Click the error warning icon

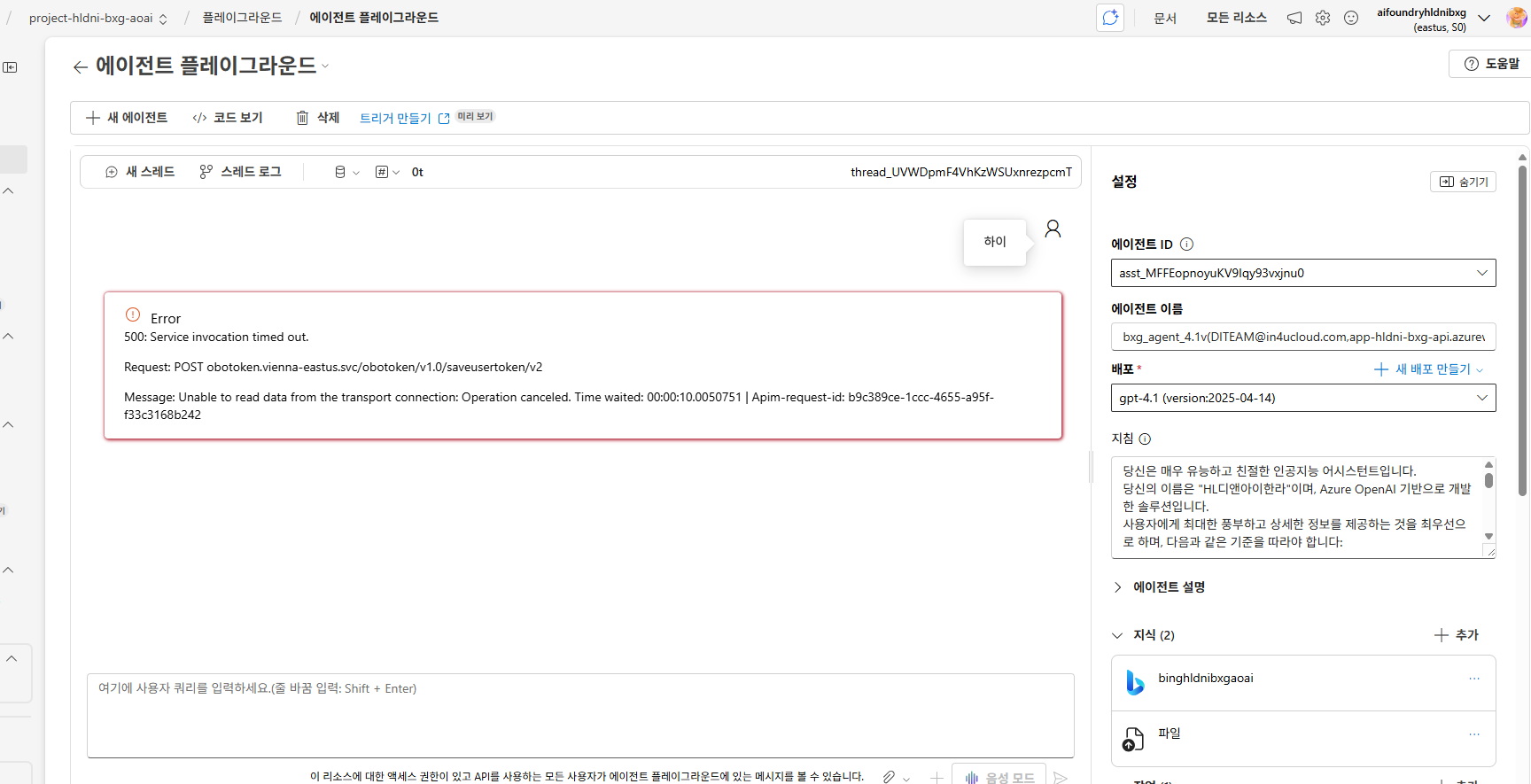(133, 314)
